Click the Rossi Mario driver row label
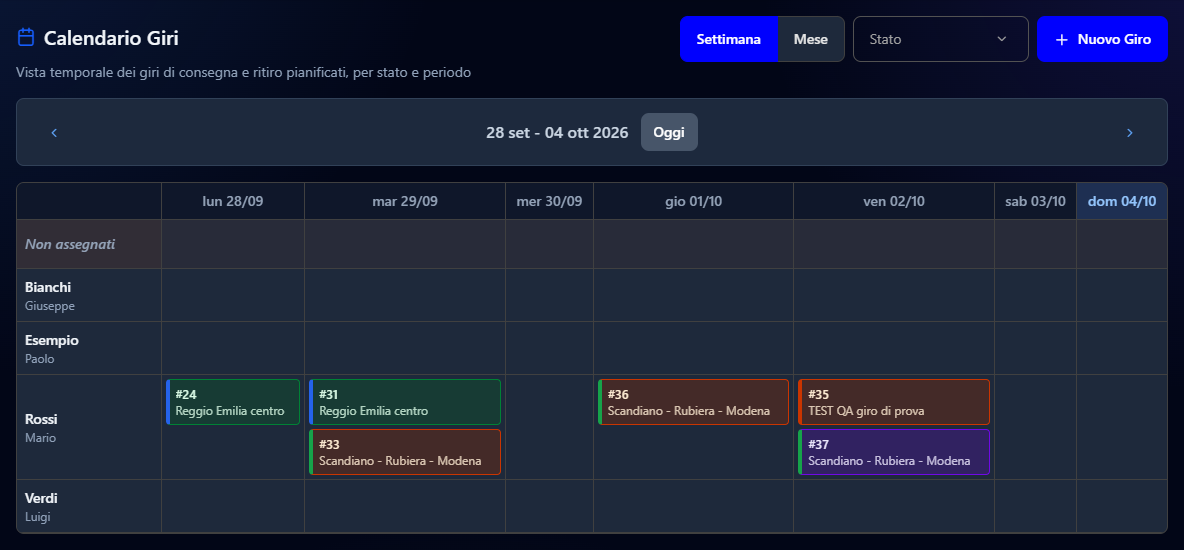Image resolution: width=1184 pixels, height=550 pixels. (x=89, y=427)
